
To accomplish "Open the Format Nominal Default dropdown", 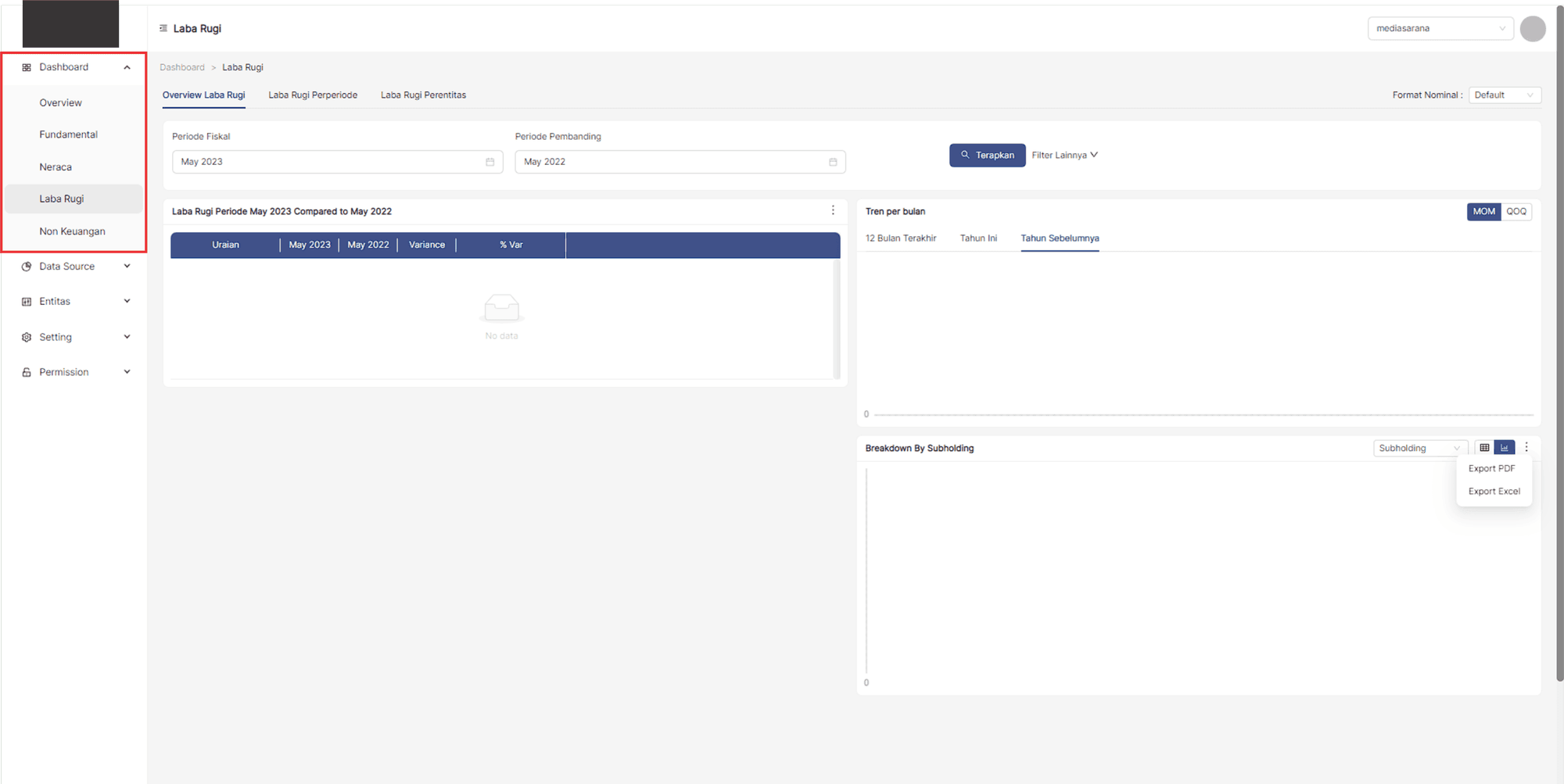I will (1504, 95).
